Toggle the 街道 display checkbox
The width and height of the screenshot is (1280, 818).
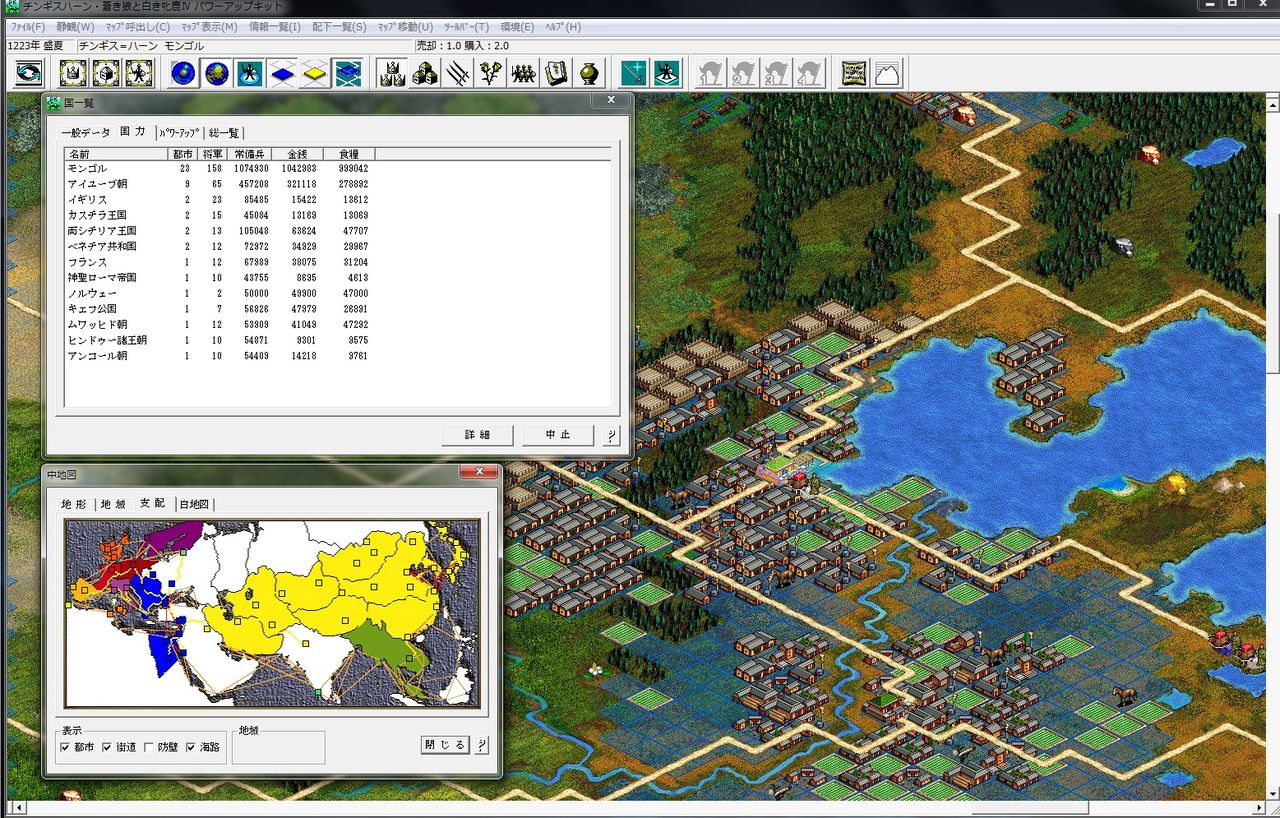[119, 747]
